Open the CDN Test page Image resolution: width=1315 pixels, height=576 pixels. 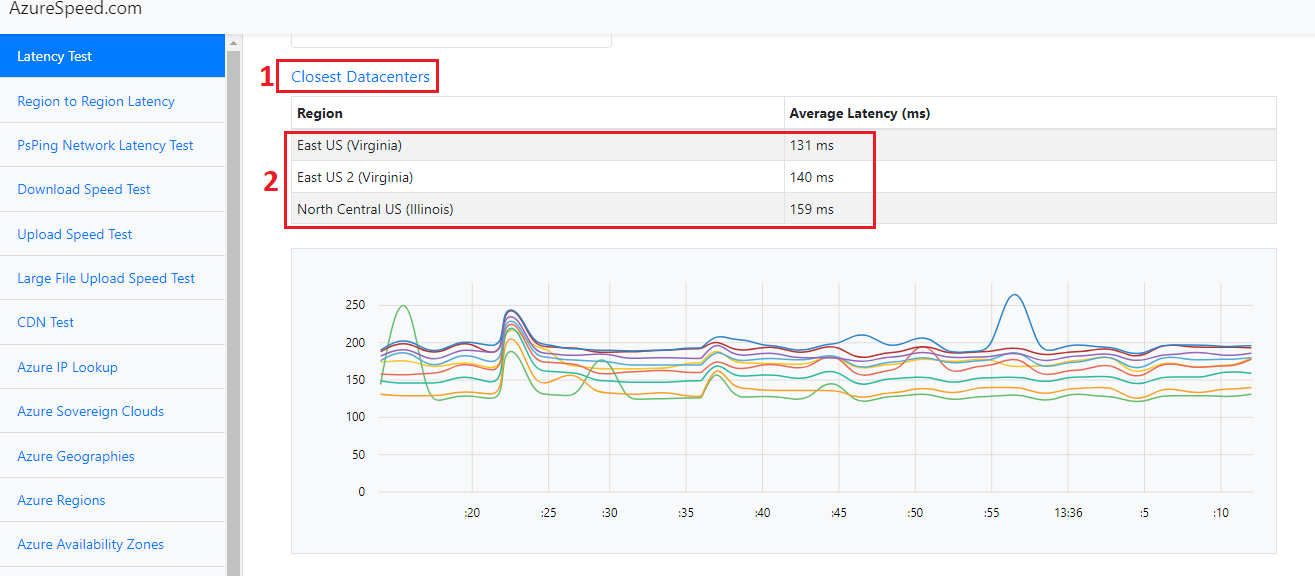45,322
